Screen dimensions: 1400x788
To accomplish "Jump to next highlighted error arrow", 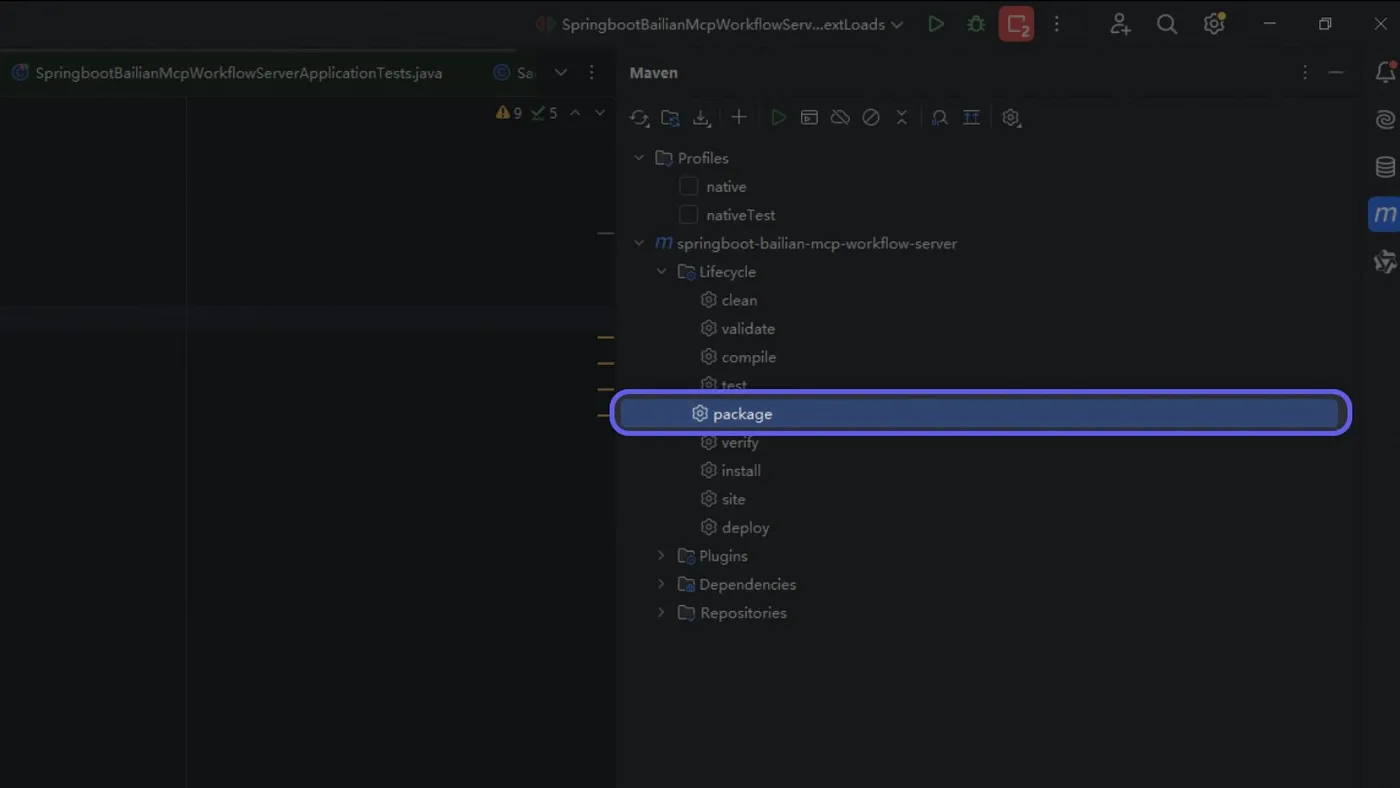I will [x=600, y=113].
